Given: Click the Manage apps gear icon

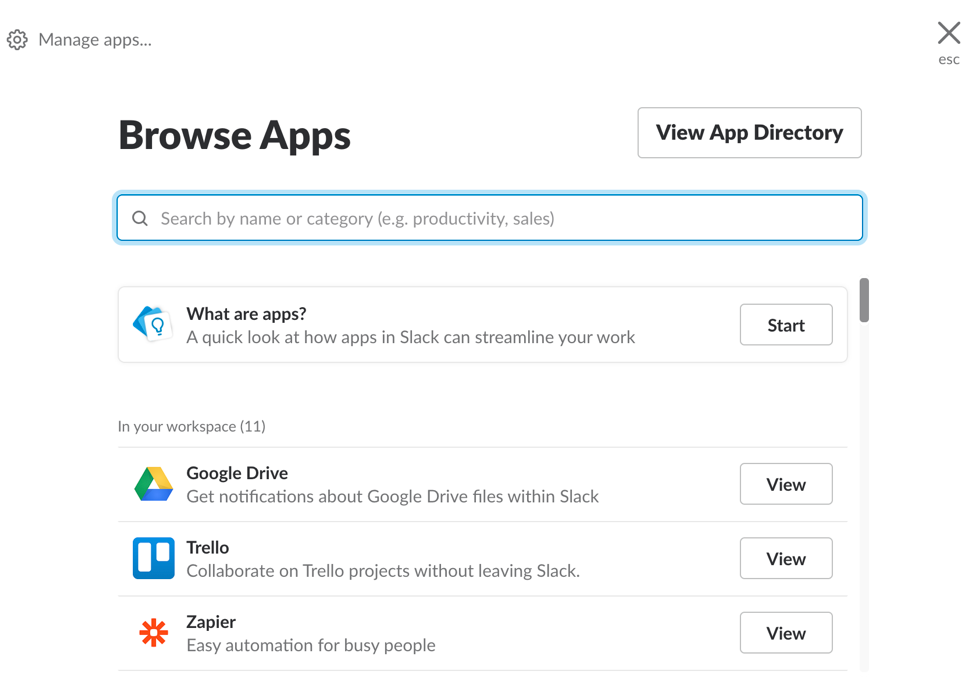Looking at the screenshot, I should [17, 40].
